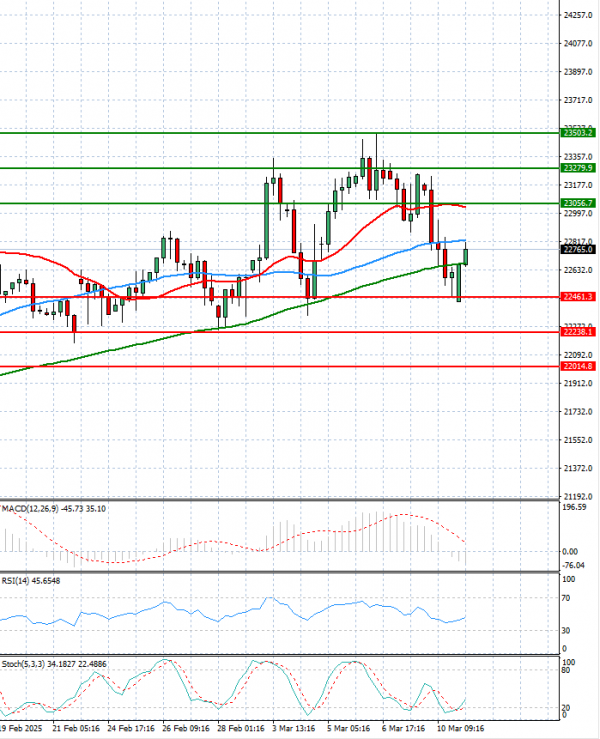Screen dimensions: 600x739
Task: Click the 22238.1 support level label
Action: 578,332
